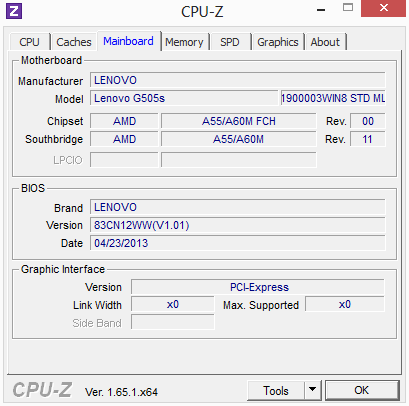Image resolution: width=409 pixels, height=406 pixels.
Task: Click the OK button
Action: [x=362, y=390]
